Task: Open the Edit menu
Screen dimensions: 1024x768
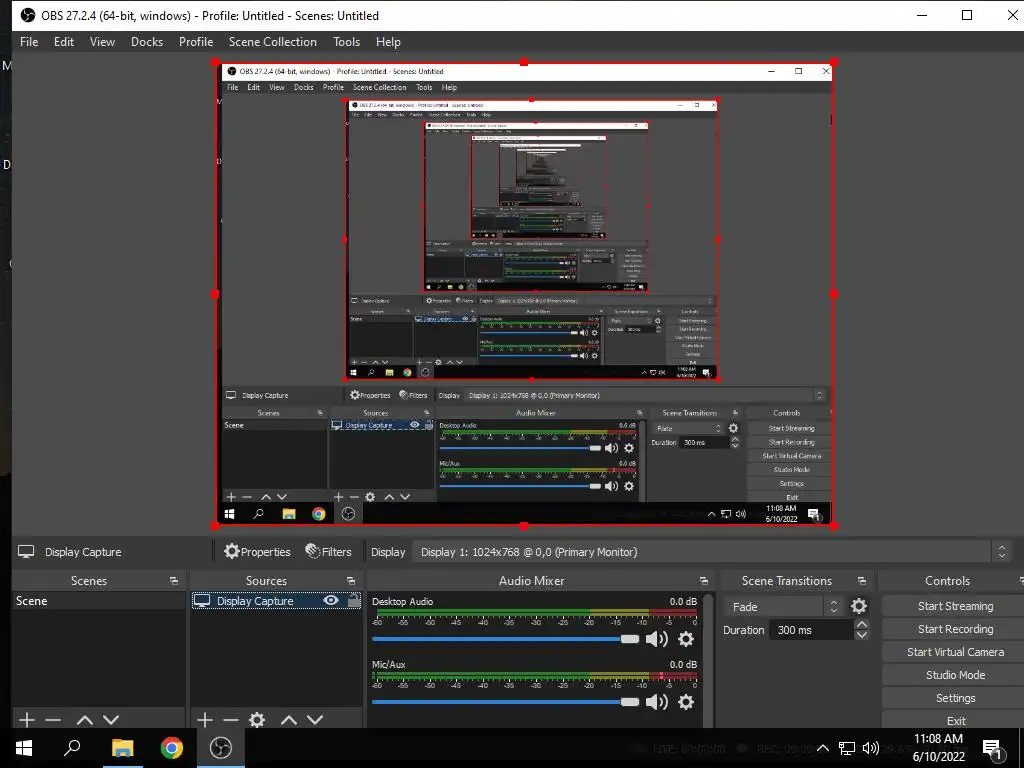Action: [64, 42]
